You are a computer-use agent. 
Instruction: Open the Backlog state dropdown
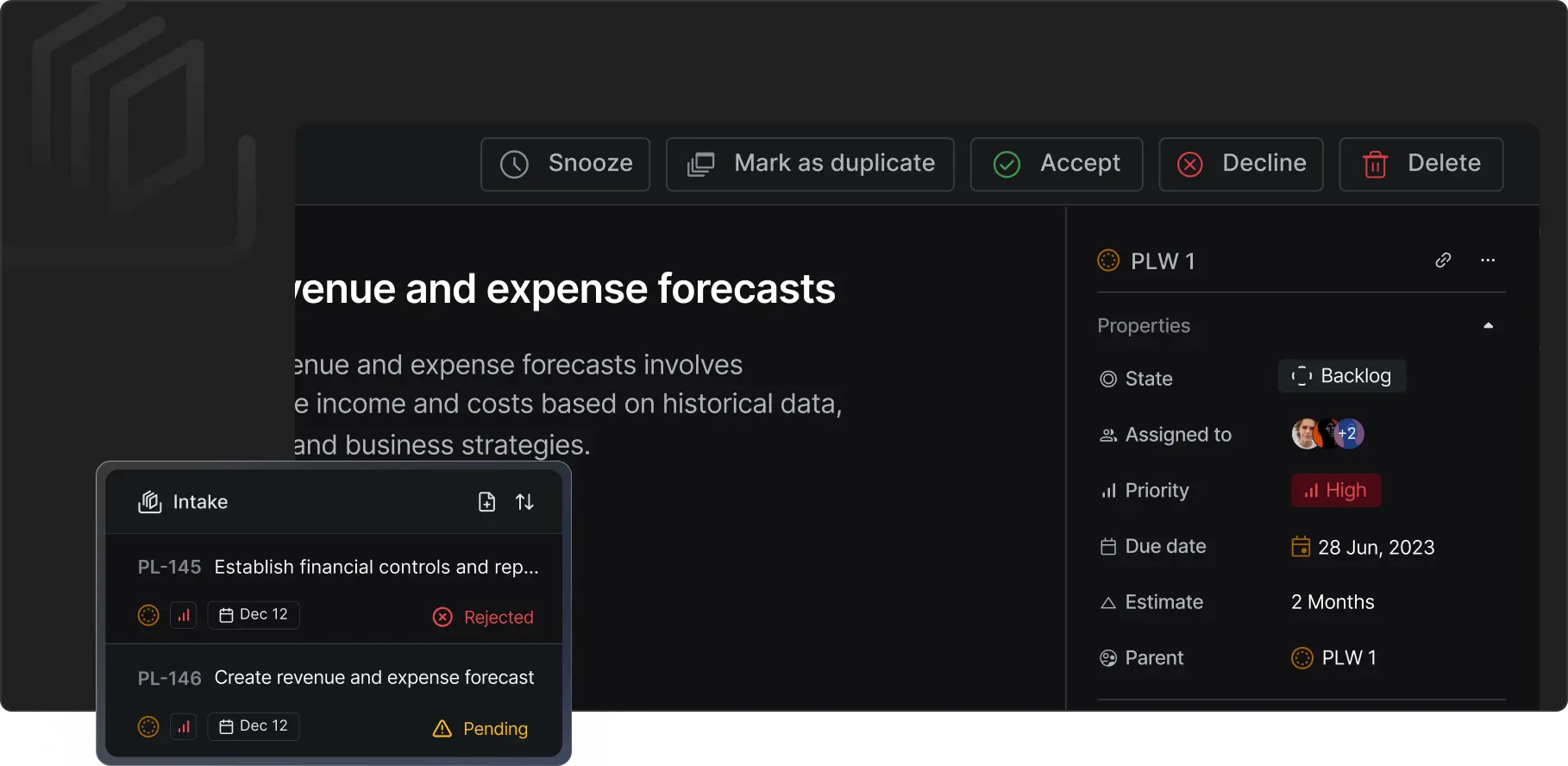pos(1341,376)
